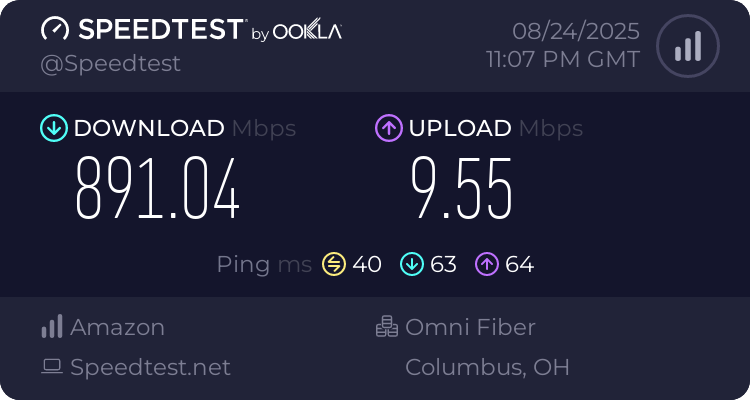Click the yellow idle ping icon

(x=333, y=264)
